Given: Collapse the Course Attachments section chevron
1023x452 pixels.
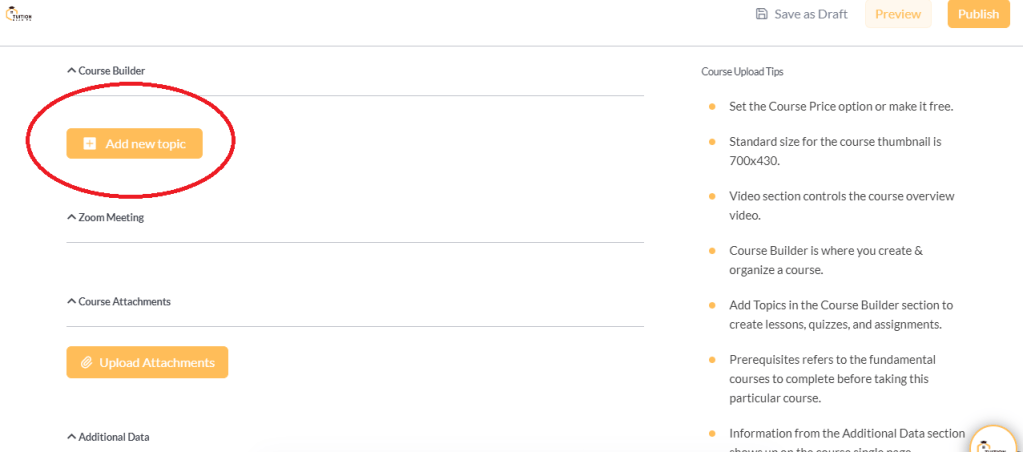Looking at the screenshot, I should (71, 301).
